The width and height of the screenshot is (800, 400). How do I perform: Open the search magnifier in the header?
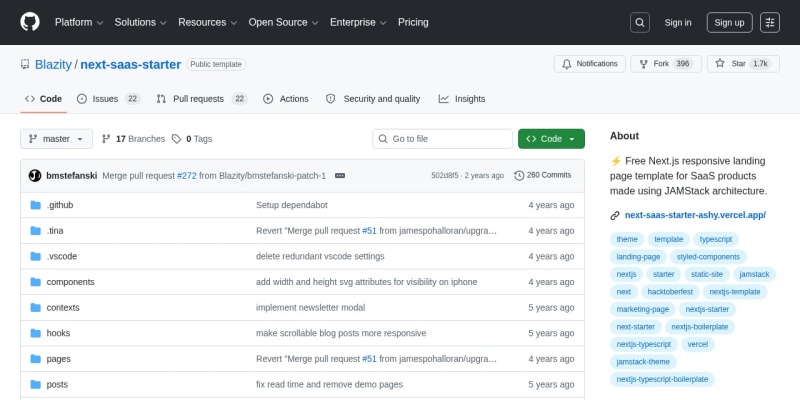click(640, 22)
